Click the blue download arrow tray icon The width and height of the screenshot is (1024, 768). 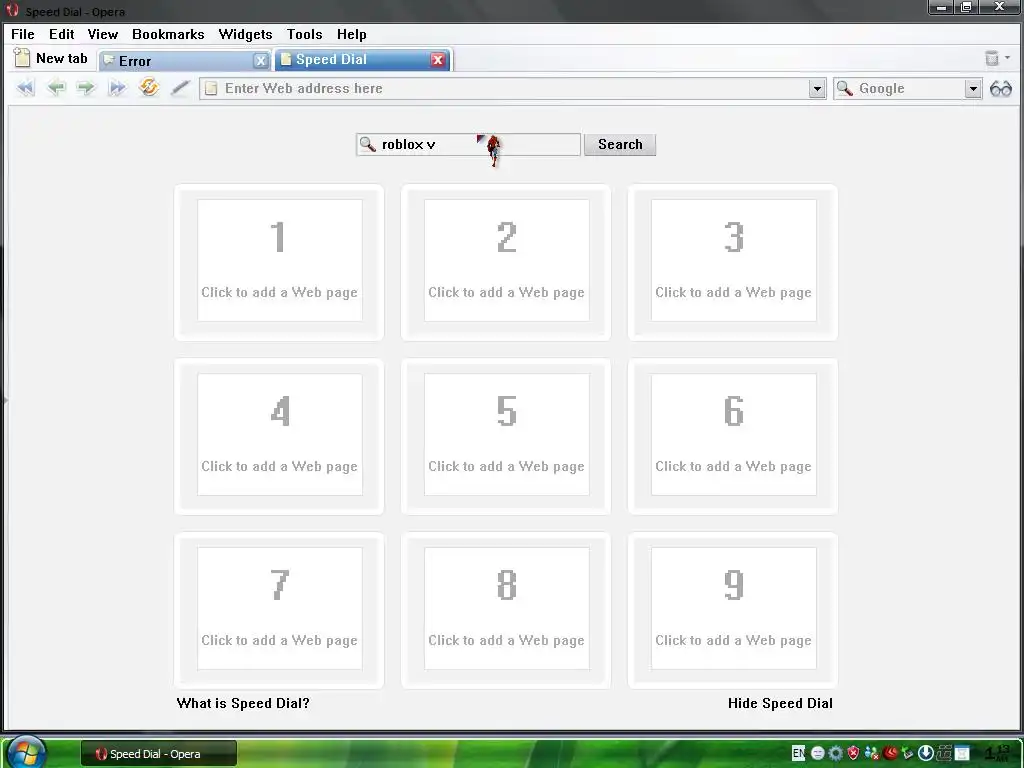click(925, 753)
